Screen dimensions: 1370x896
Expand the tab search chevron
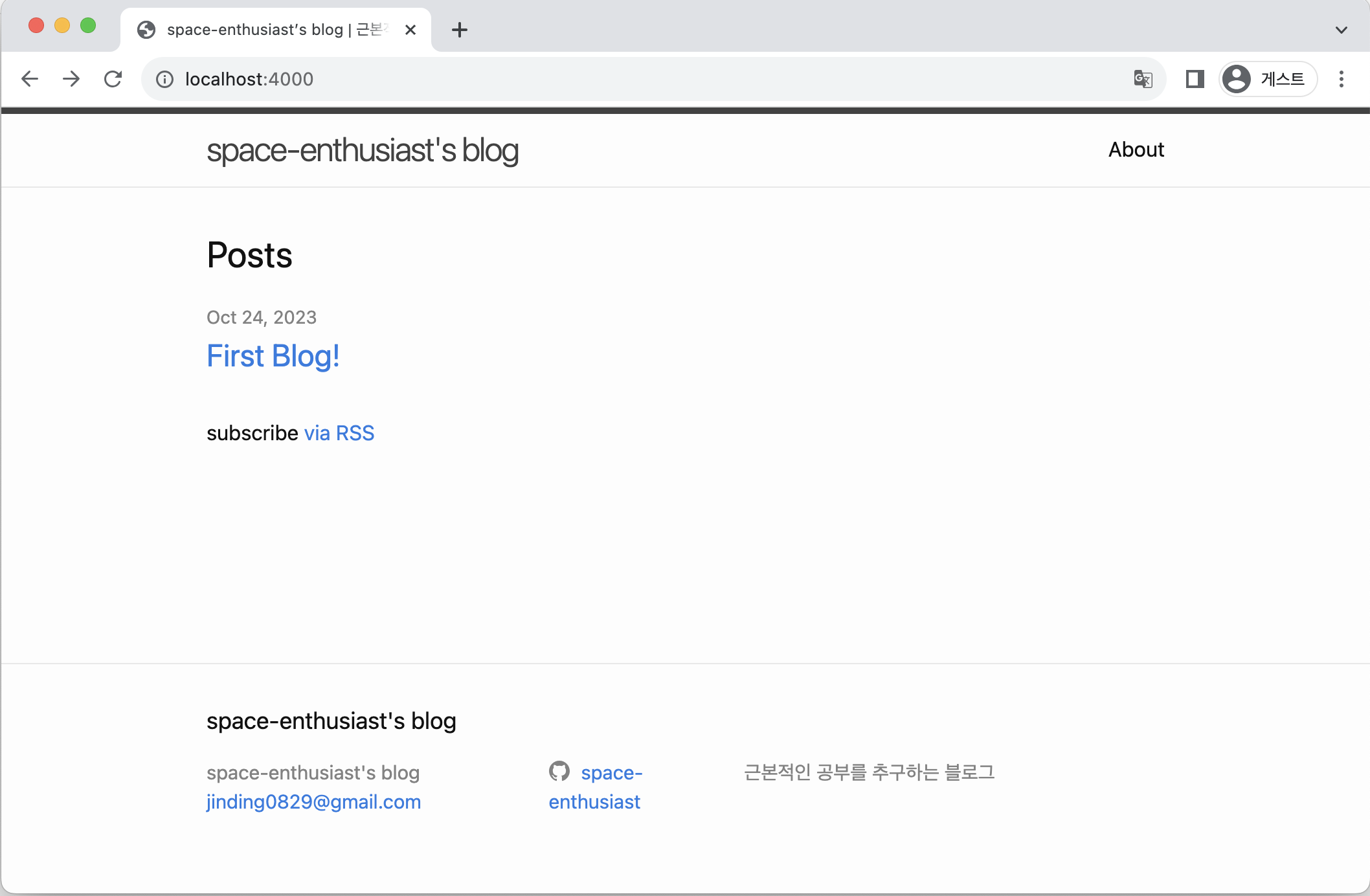tap(1342, 30)
